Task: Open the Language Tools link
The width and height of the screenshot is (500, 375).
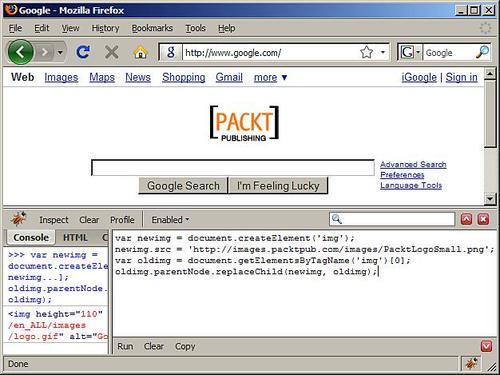Action: 411,186
